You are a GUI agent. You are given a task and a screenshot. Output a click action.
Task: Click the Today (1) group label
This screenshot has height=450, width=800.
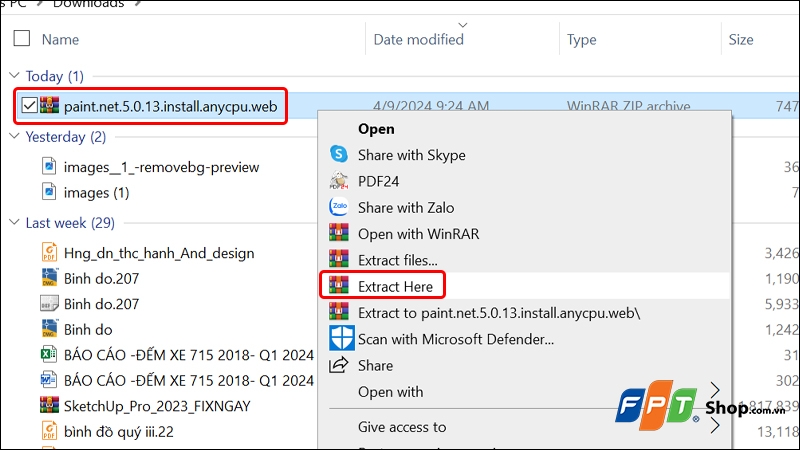(x=55, y=76)
